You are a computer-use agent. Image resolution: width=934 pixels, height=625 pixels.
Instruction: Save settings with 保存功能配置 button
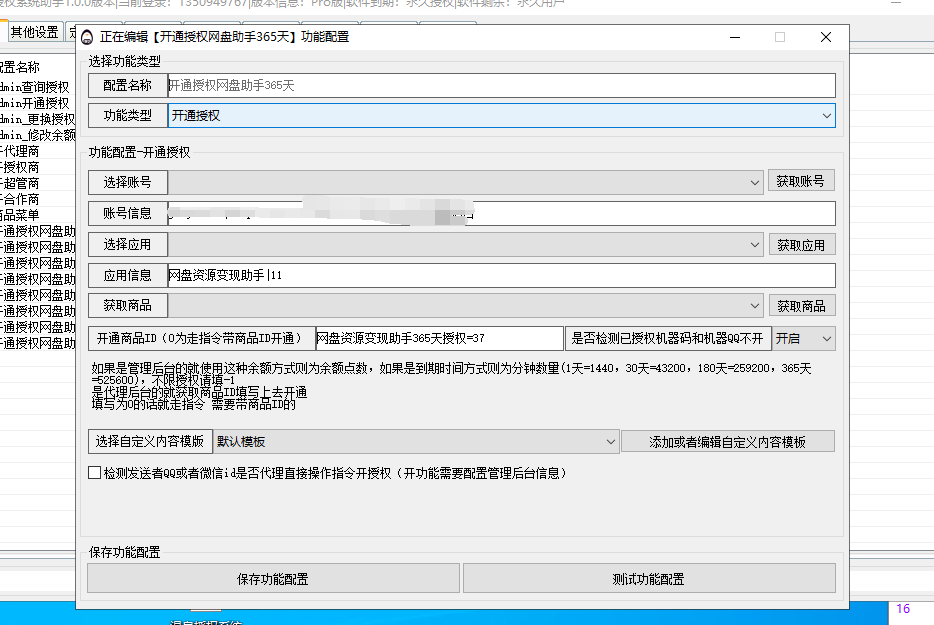[273, 579]
